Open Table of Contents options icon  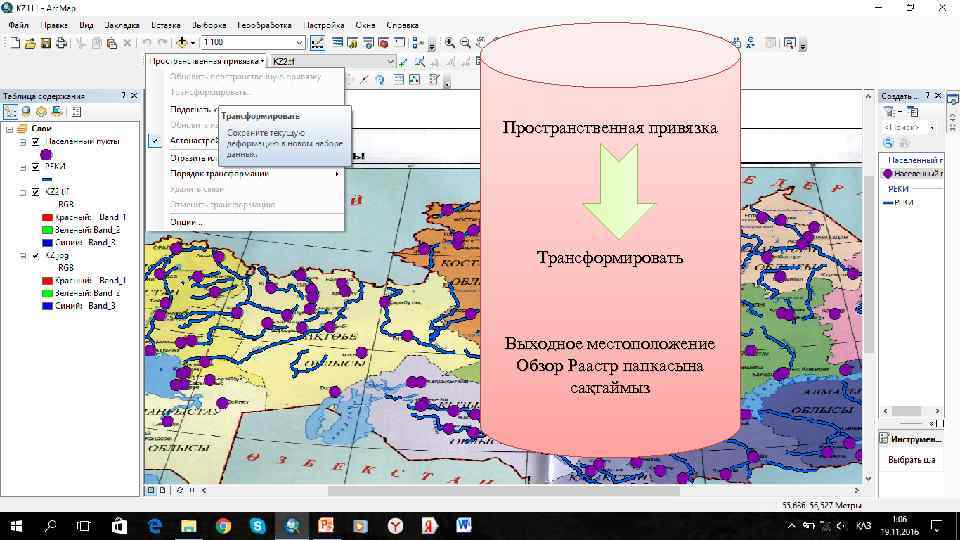(77, 111)
